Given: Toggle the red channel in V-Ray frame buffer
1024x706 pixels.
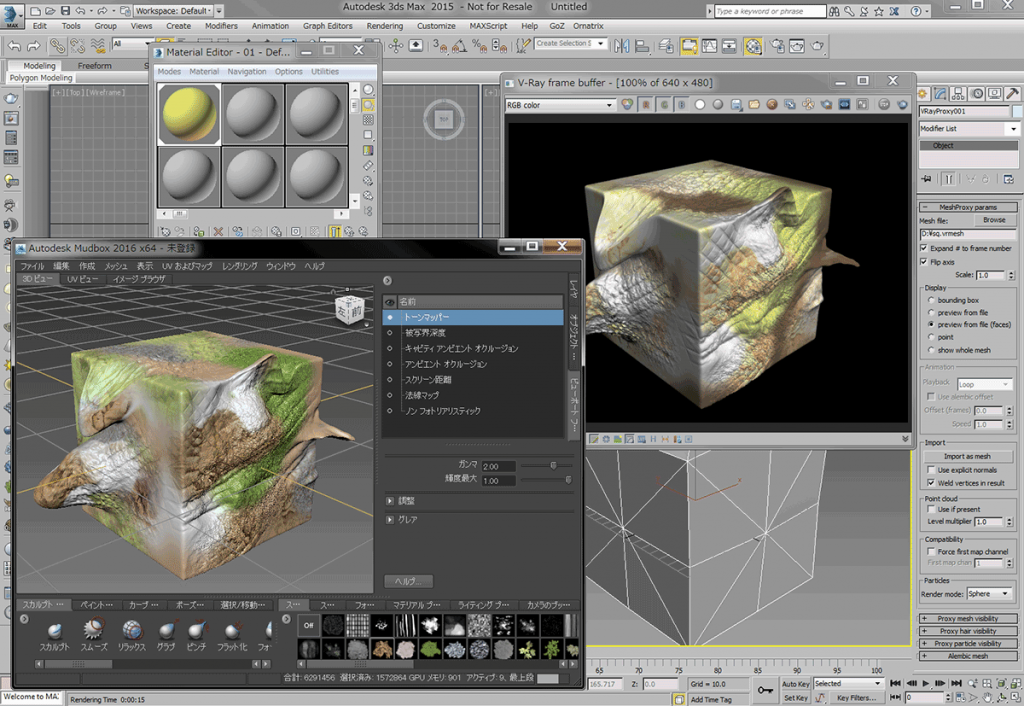Looking at the screenshot, I should click(x=644, y=104).
